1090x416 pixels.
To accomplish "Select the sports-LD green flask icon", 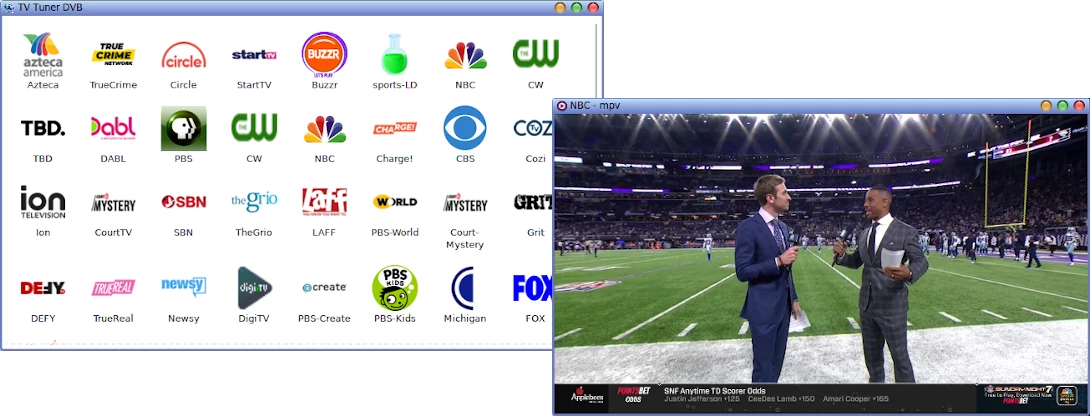I will (394, 54).
